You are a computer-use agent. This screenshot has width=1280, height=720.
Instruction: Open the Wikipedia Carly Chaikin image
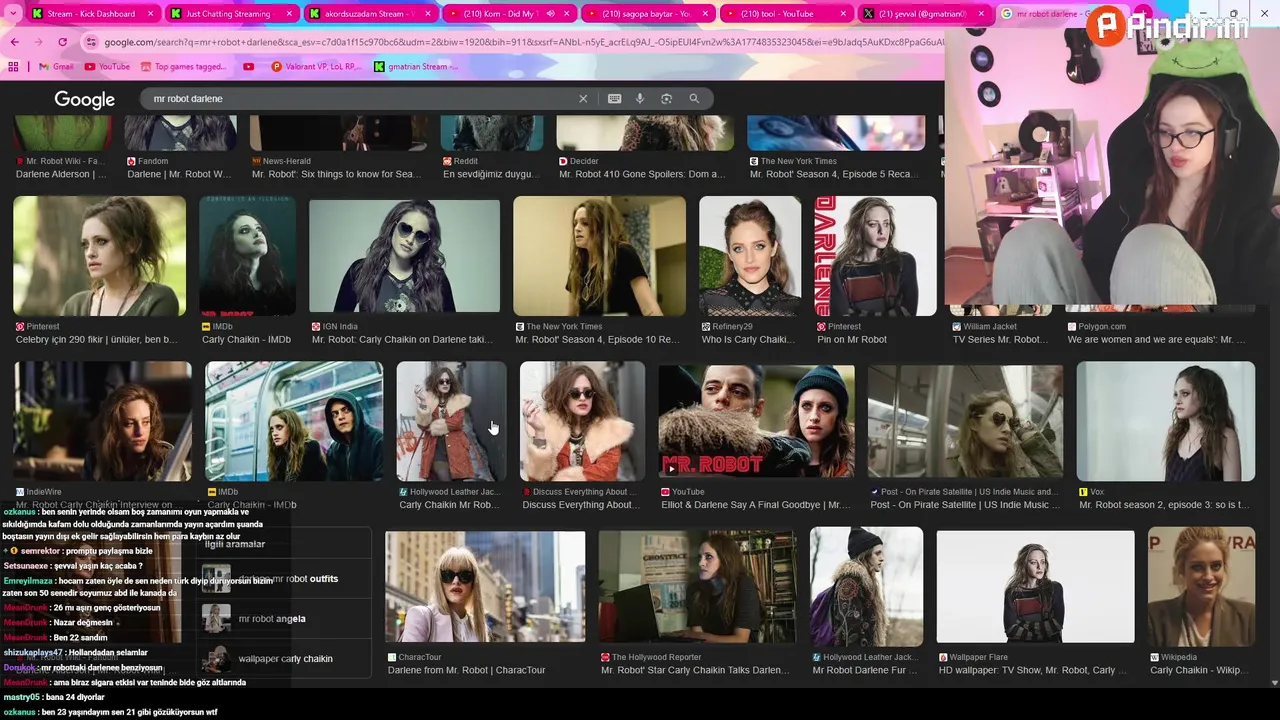pyautogui.click(x=1201, y=586)
